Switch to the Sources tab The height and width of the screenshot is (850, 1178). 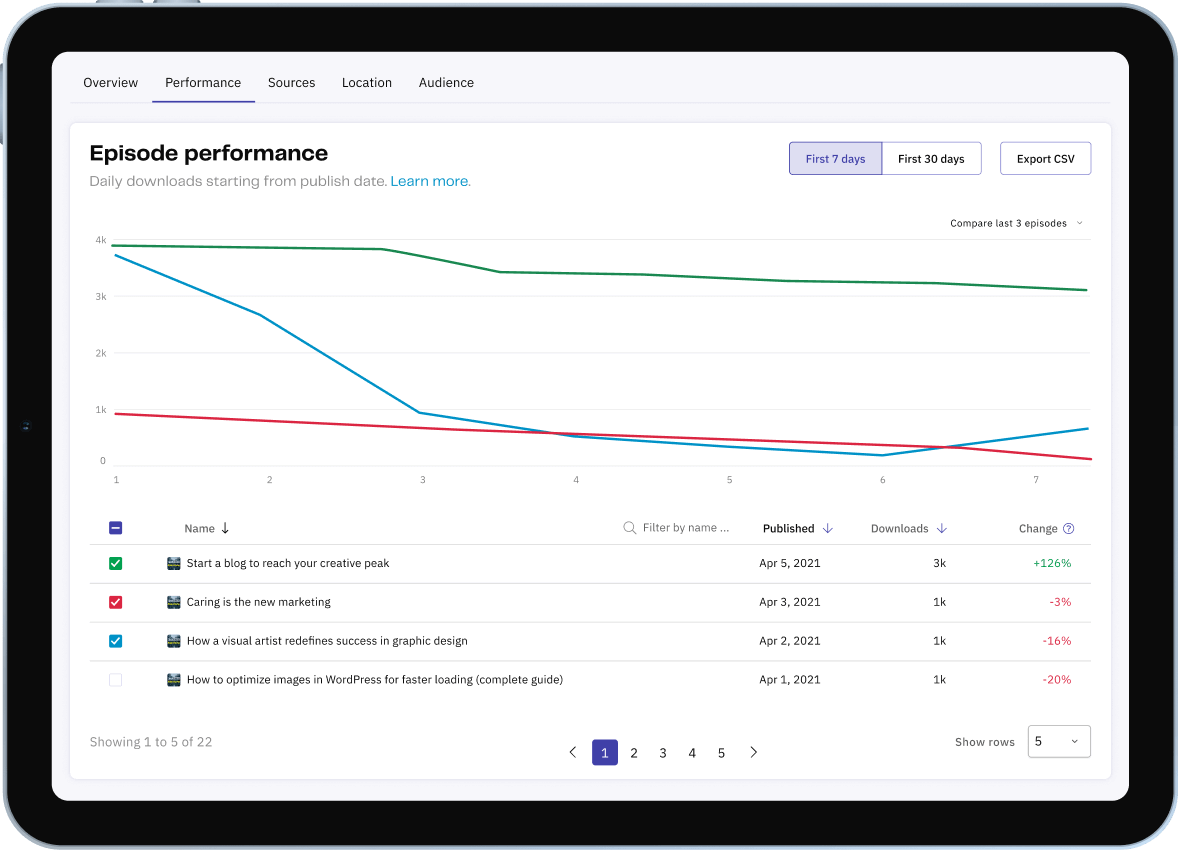291,83
